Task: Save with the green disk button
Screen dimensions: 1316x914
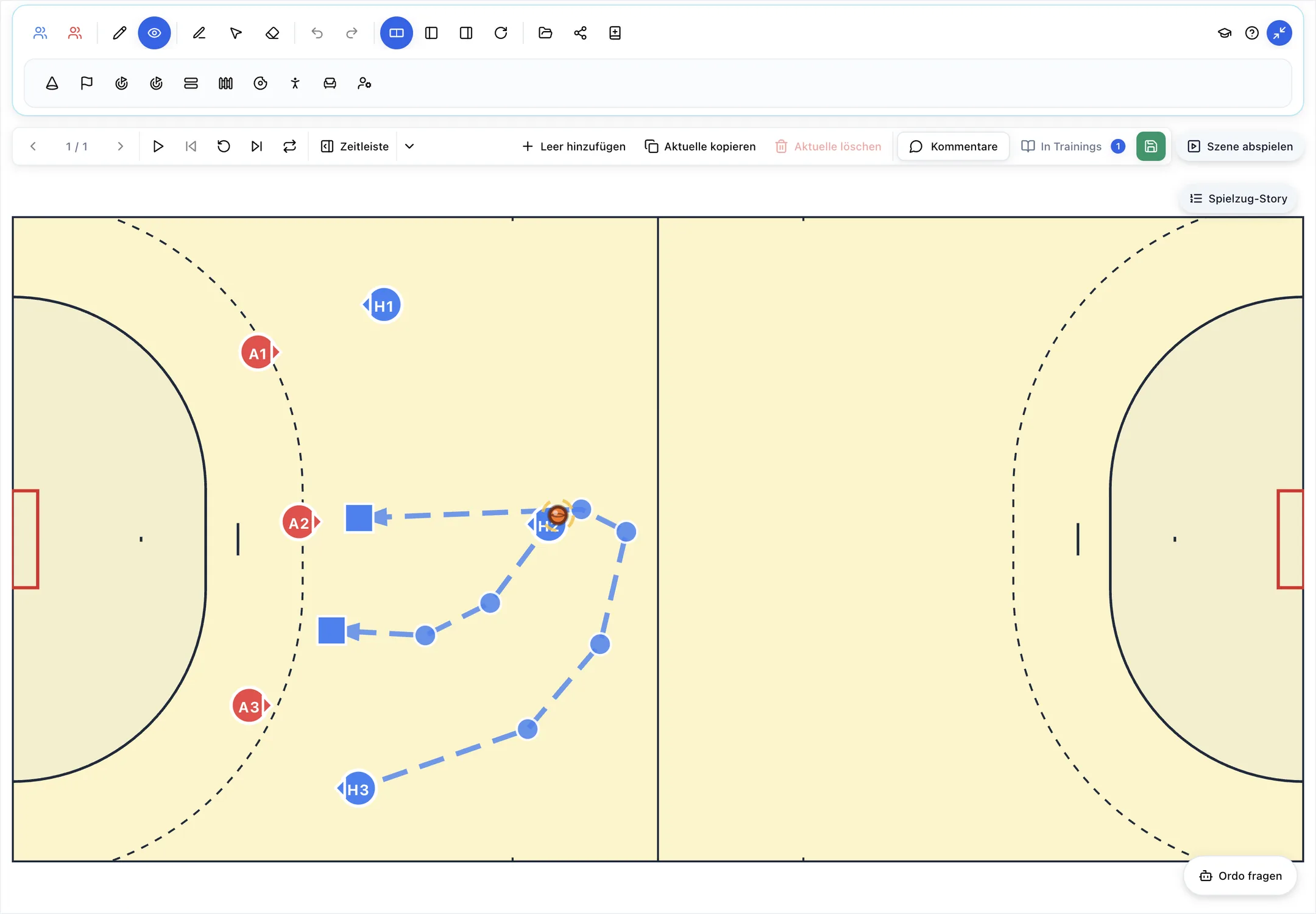Action: pos(1151,146)
